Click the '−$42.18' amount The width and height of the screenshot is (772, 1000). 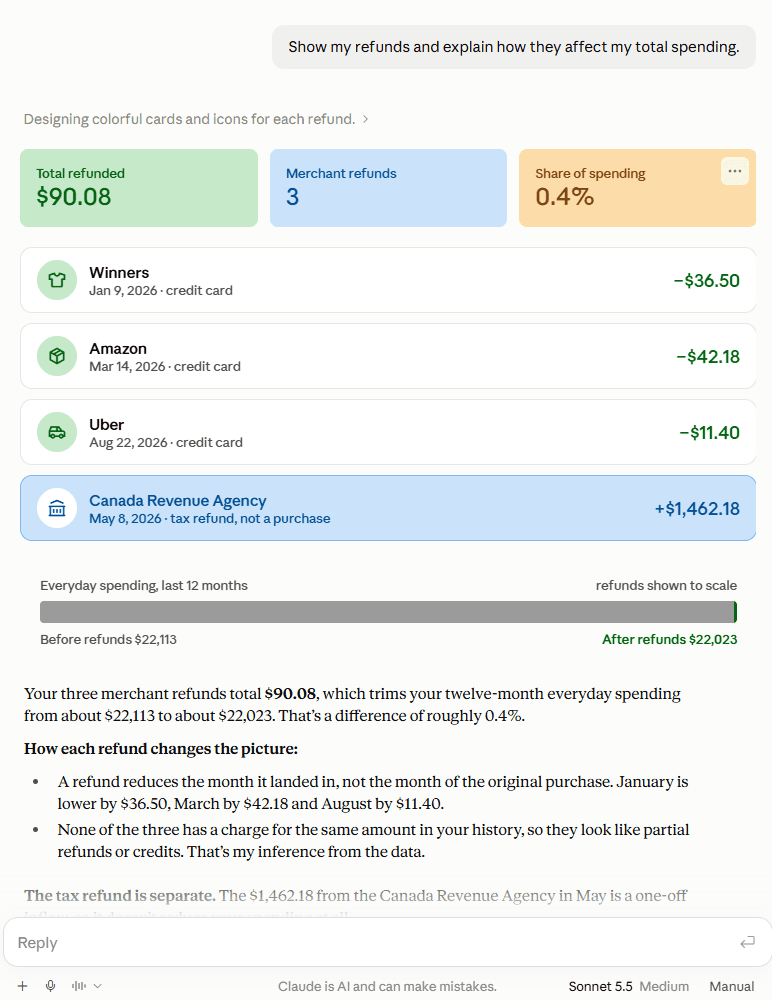[x=708, y=357]
